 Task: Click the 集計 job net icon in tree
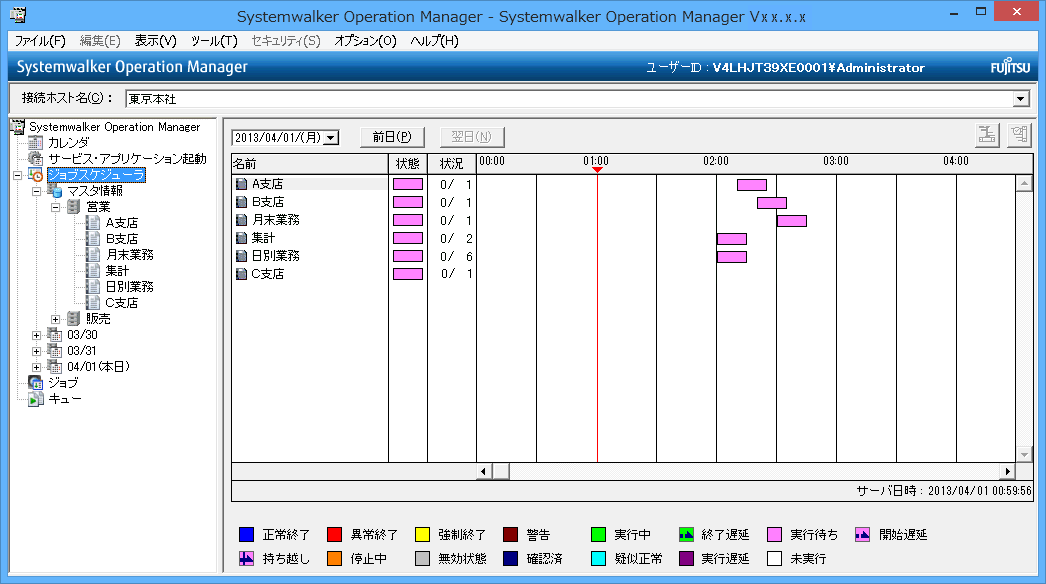93,271
